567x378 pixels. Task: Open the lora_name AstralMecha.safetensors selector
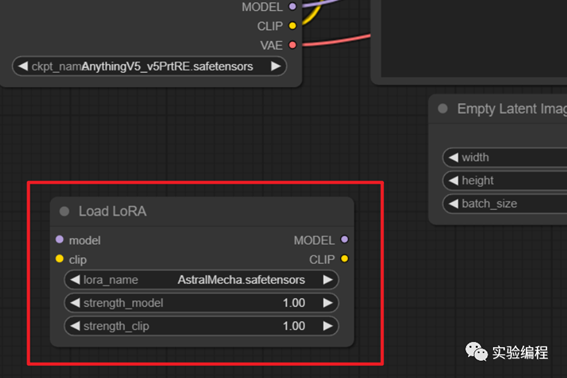(201, 280)
